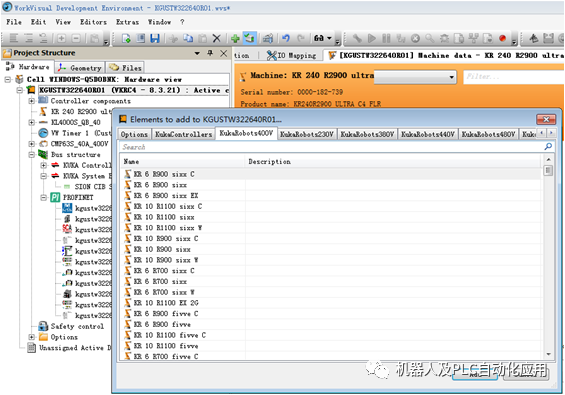Open the File menu

[14, 22]
